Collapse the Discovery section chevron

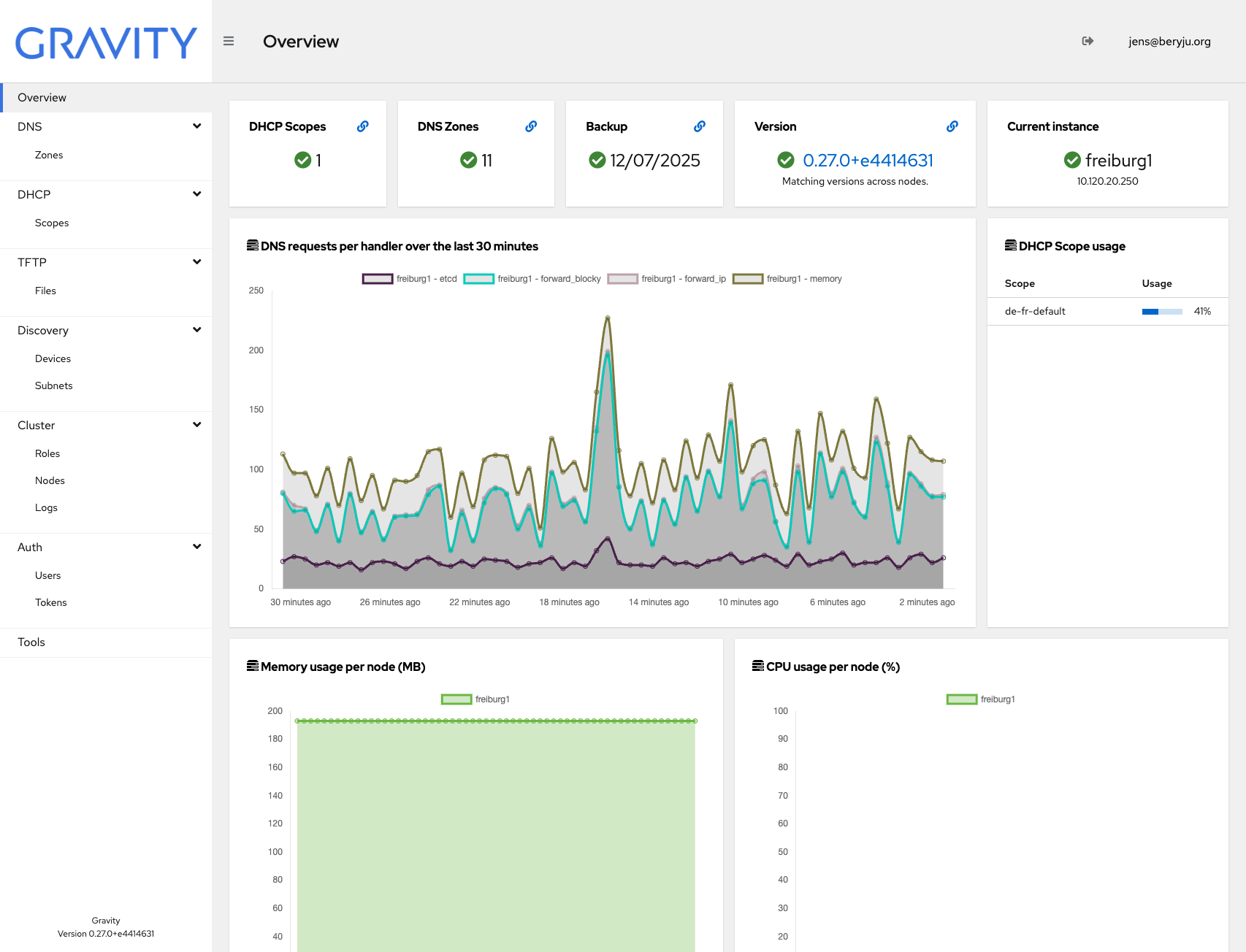click(196, 330)
